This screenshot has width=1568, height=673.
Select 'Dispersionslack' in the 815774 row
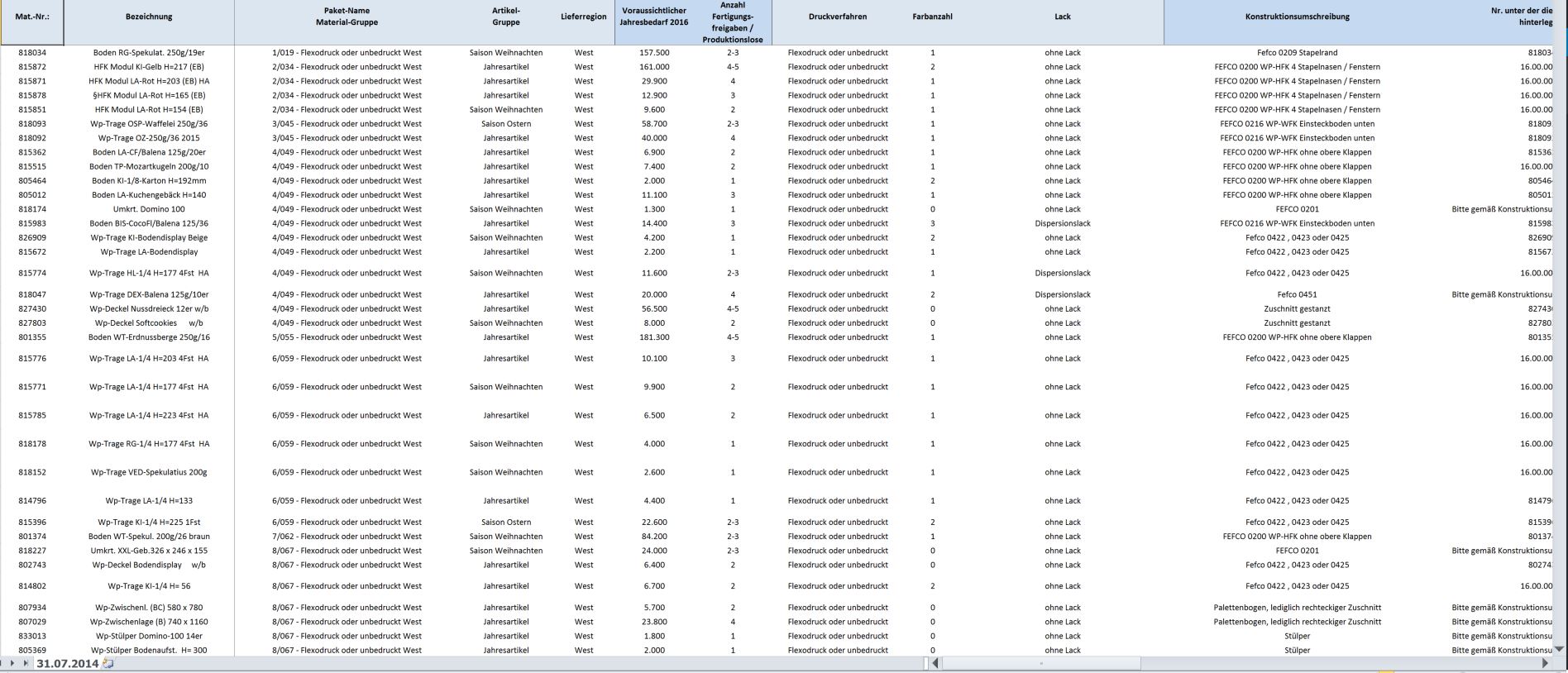tap(1063, 273)
